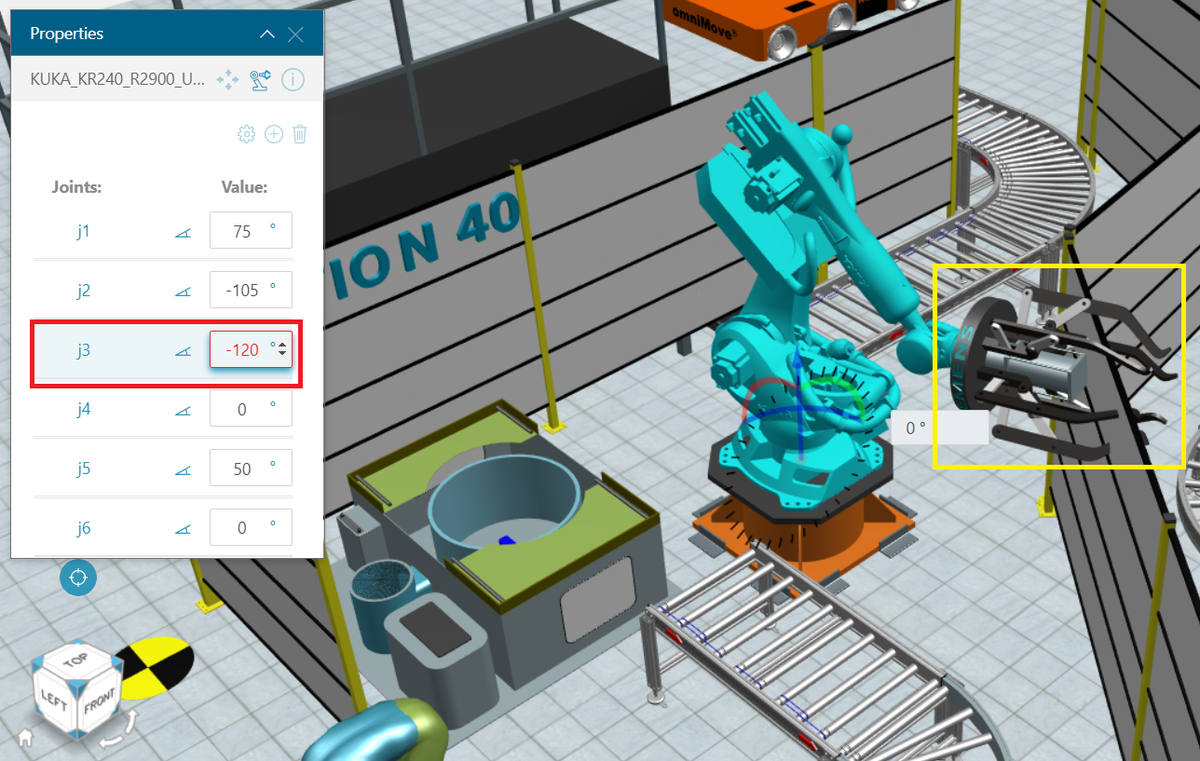Increase j3 value with the spinner arrows
1200x761 pixels.
(x=283, y=345)
